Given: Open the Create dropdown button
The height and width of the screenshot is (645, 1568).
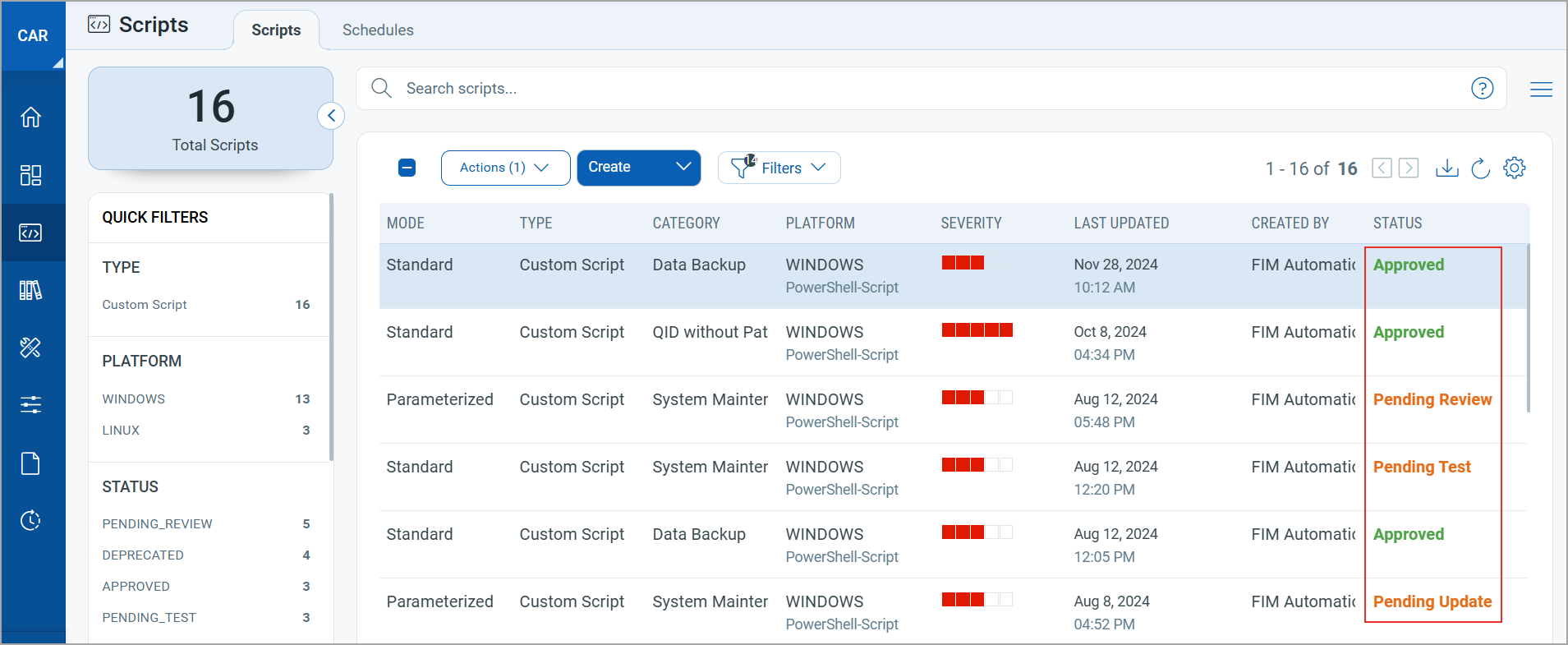Looking at the screenshot, I should pos(638,168).
